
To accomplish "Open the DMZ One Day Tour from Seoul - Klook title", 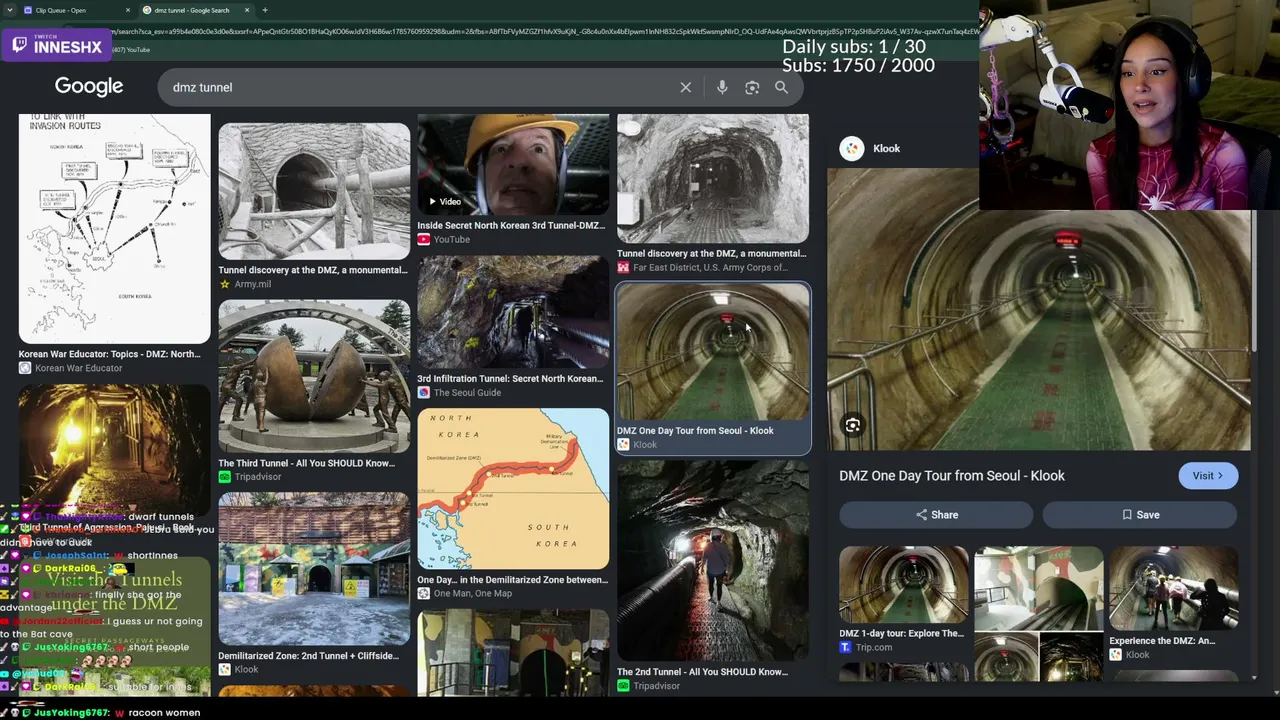I will (x=952, y=476).
